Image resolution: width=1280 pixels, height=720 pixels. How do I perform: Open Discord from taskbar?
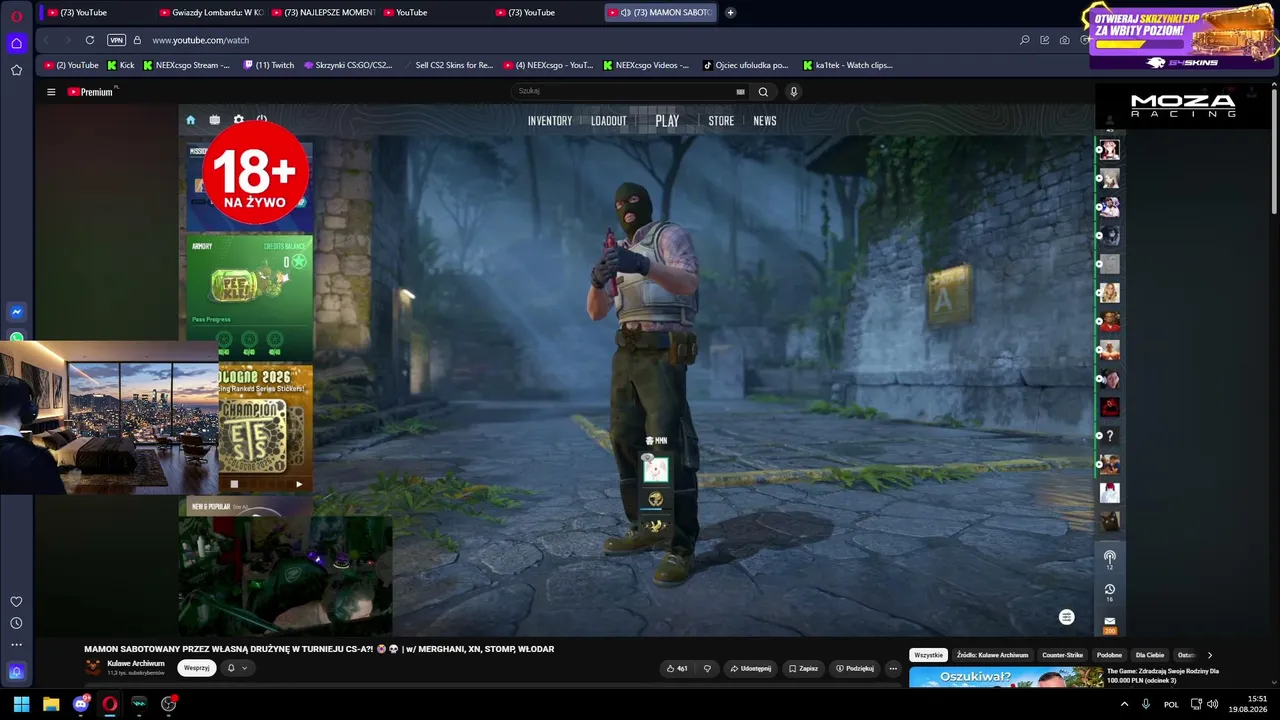81,704
